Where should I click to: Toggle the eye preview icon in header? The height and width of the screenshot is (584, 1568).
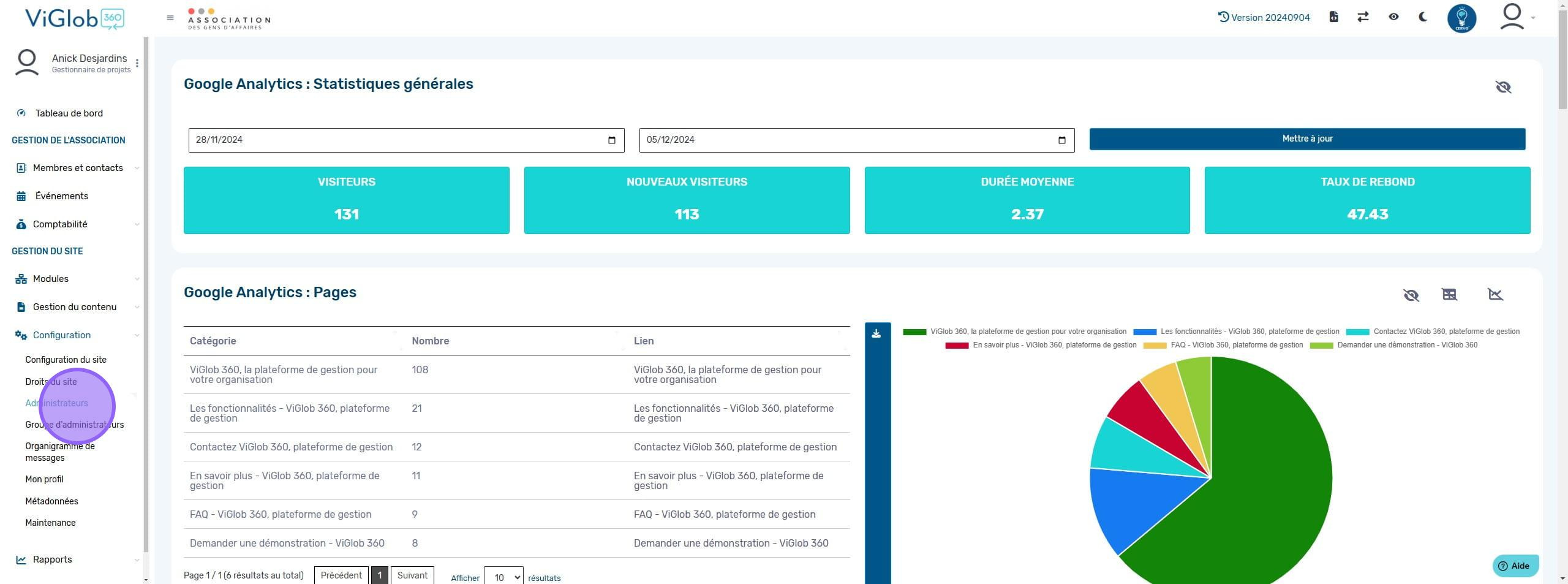(x=1393, y=17)
